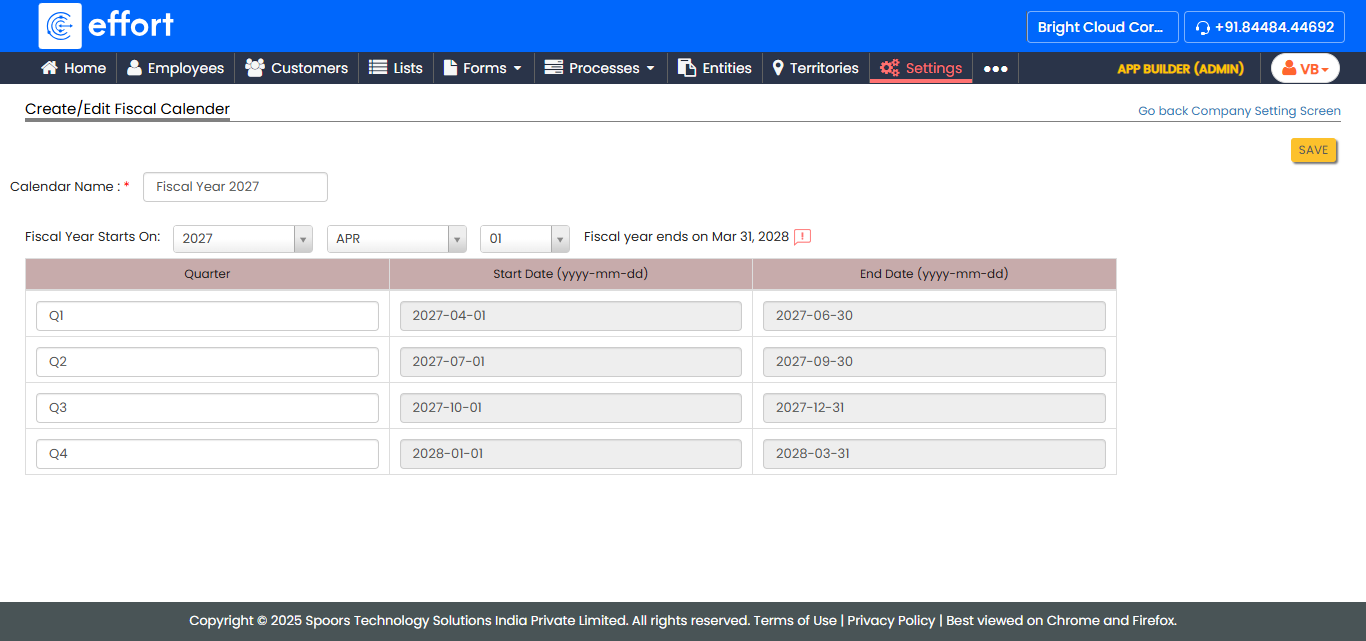Open the start day 01 dropdown

click(x=524, y=239)
